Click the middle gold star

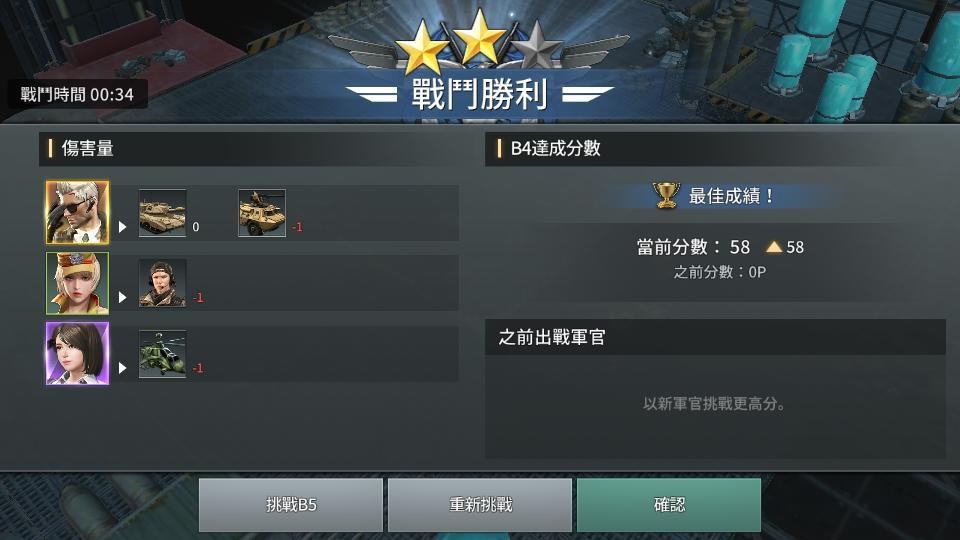click(479, 38)
